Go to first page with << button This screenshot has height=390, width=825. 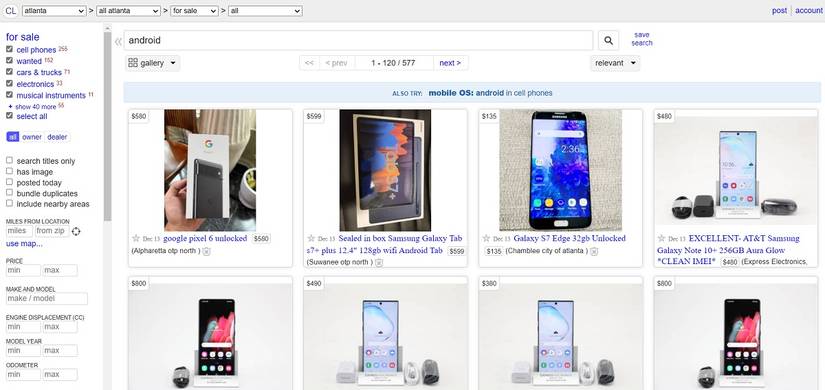pos(309,63)
